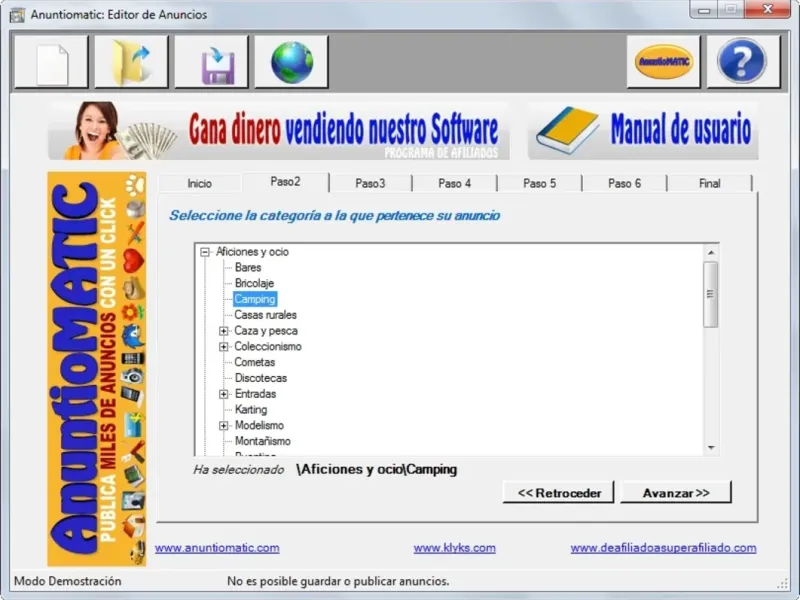The image size is (800, 600).
Task: Select the Discotecas category
Action: click(261, 379)
